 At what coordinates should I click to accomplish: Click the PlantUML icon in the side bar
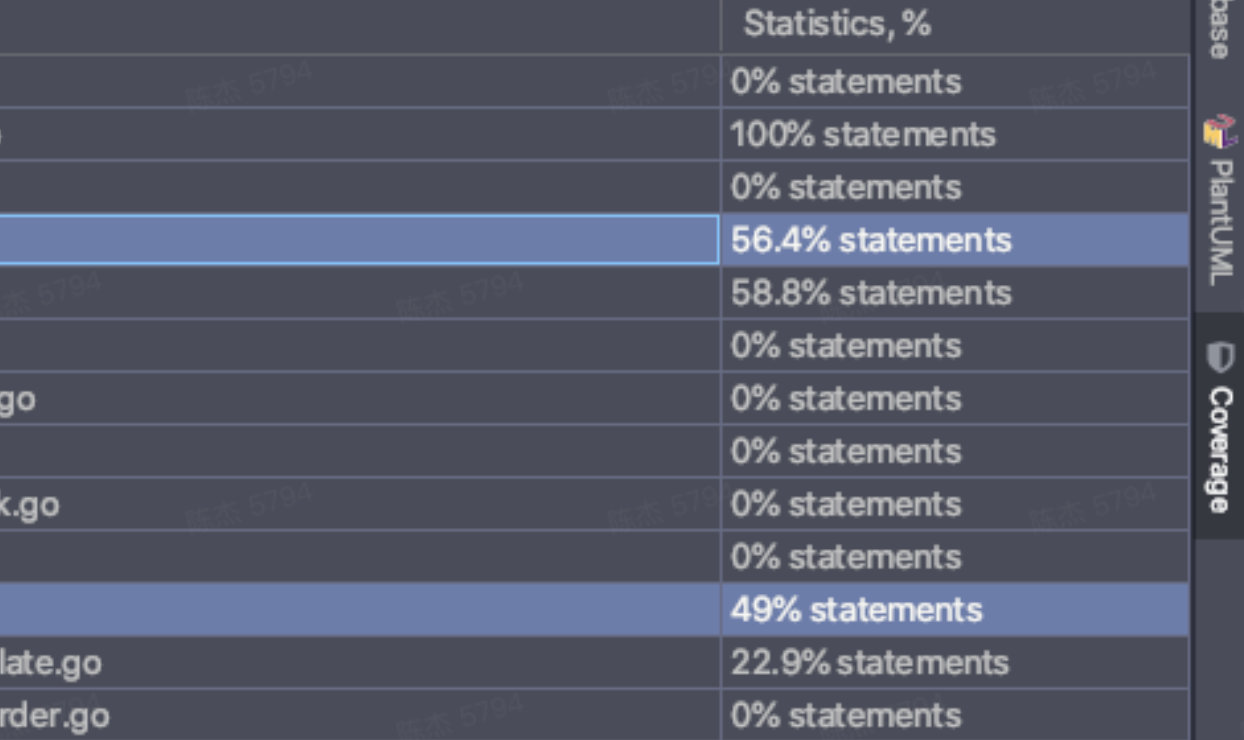(x=1219, y=132)
